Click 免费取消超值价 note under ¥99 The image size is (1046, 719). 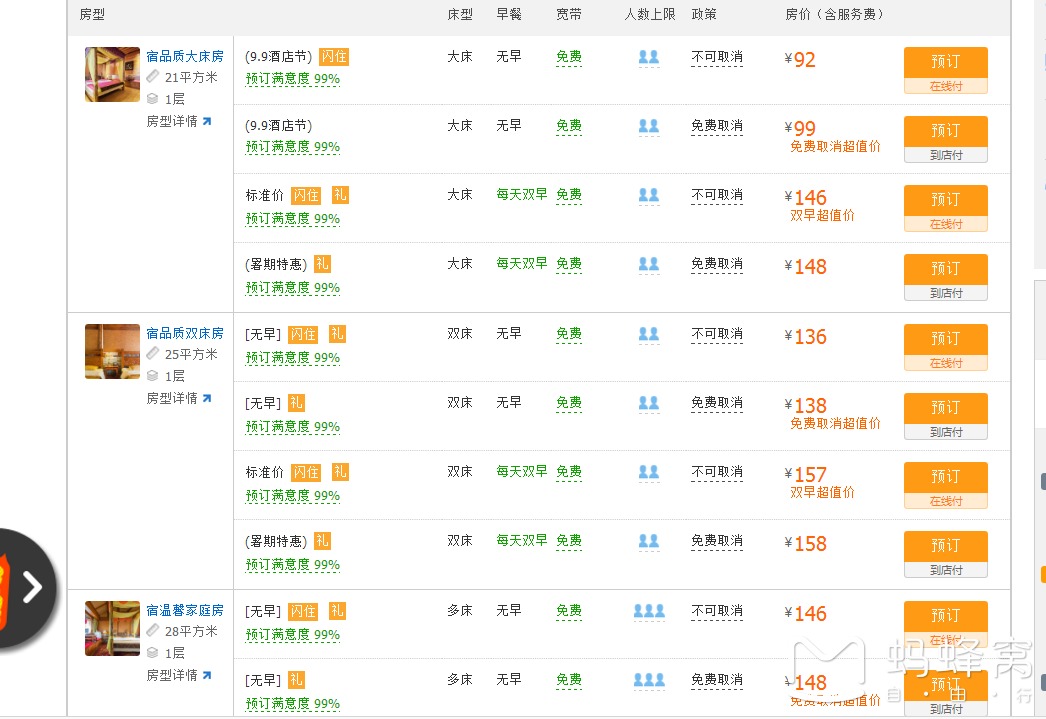point(835,147)
